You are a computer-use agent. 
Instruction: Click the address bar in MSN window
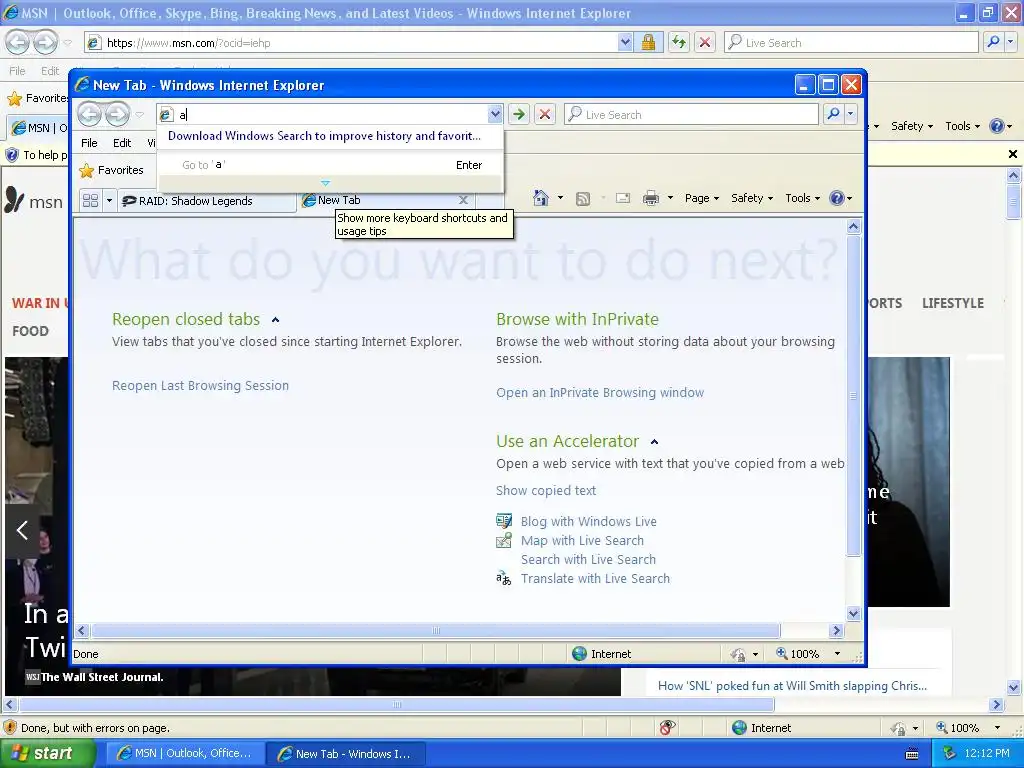(359, 42)
